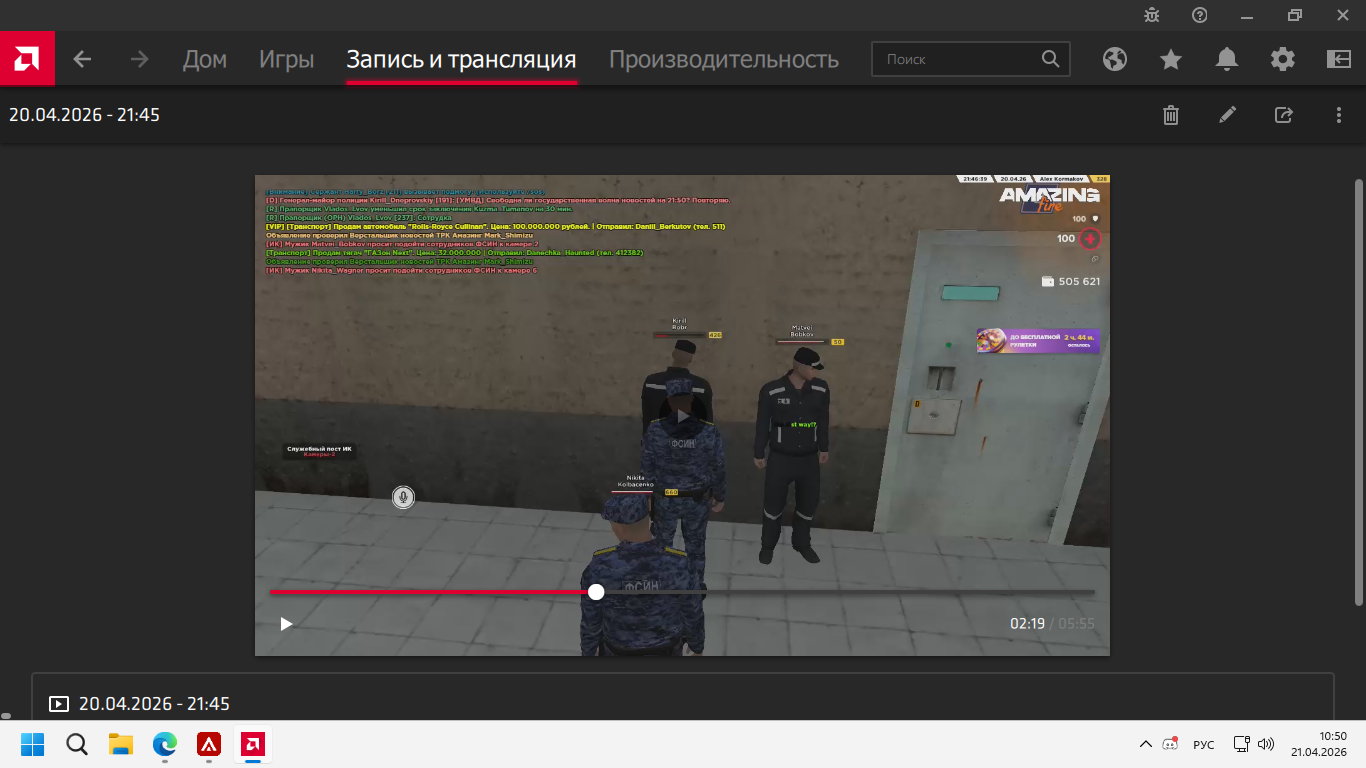Viewport: 1366px width, 768px height.
Task: Open the bug report icon
Action: pos(1152,15)
